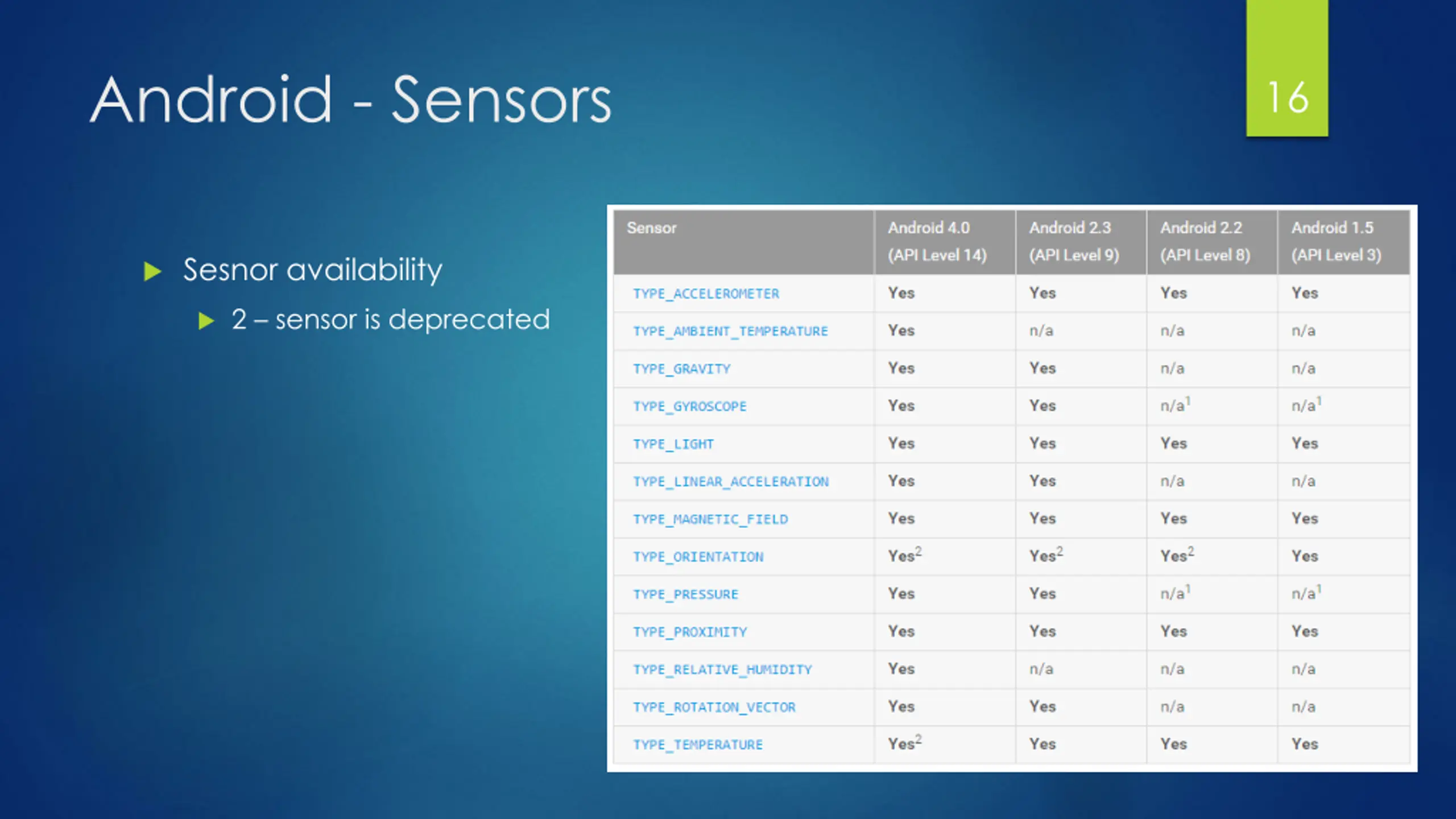
Task: Click the TYPE_RELATIVE_HUMIDITY link
Action: (722, 669)
